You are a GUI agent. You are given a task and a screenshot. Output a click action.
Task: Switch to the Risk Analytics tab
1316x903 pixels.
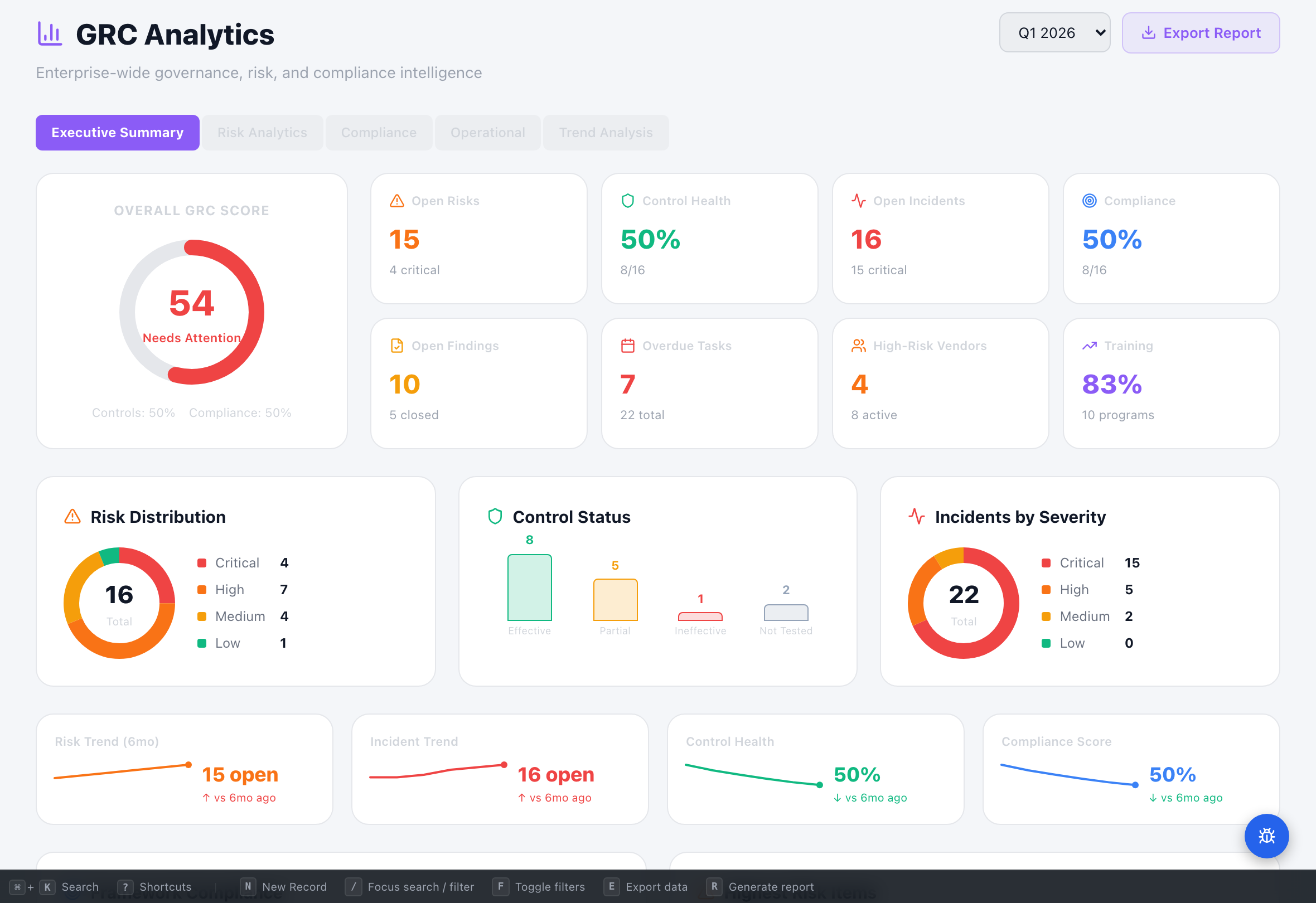(262, 133)
